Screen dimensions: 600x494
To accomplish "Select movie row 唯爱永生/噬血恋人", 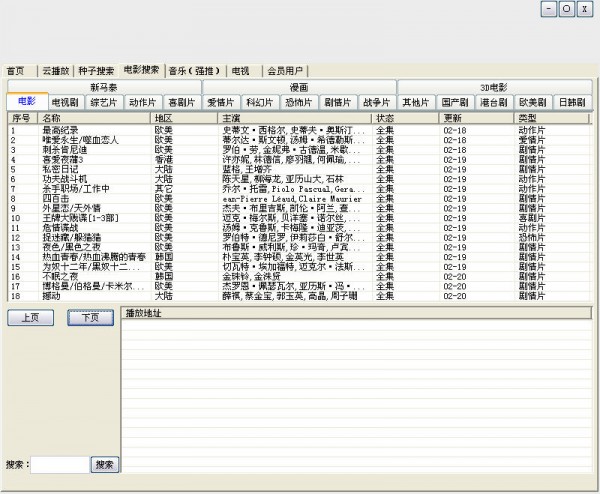I will pyautogui.click(x=298, y=140).
